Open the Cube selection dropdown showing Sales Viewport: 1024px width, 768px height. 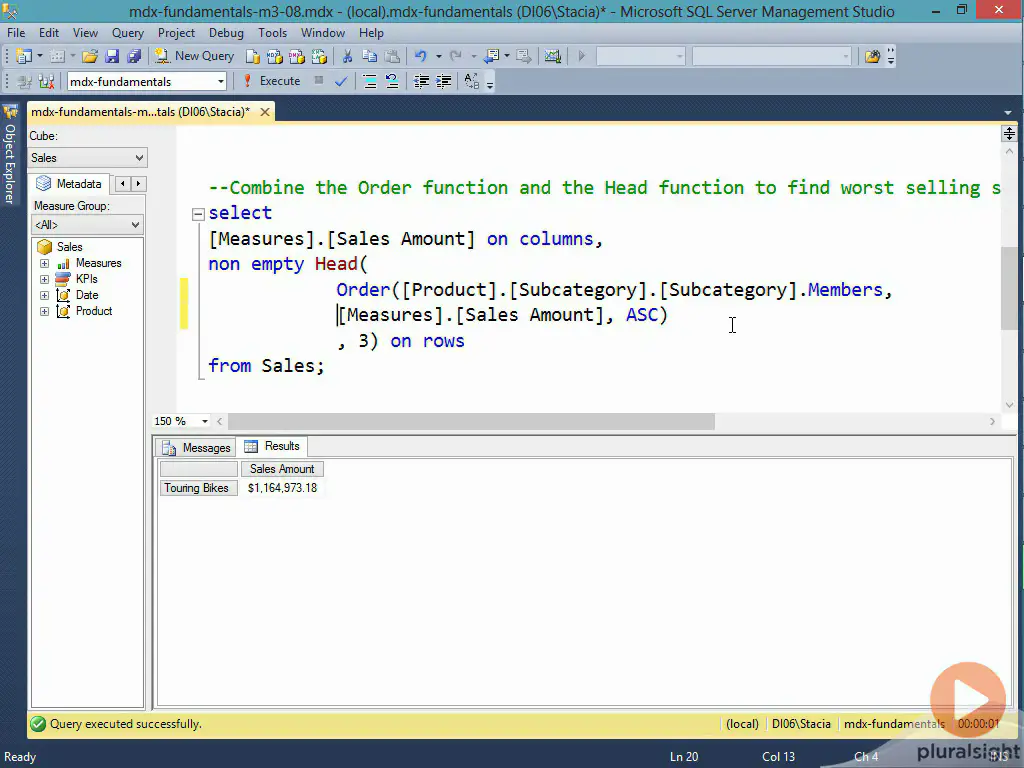click(x=139, y=158)
